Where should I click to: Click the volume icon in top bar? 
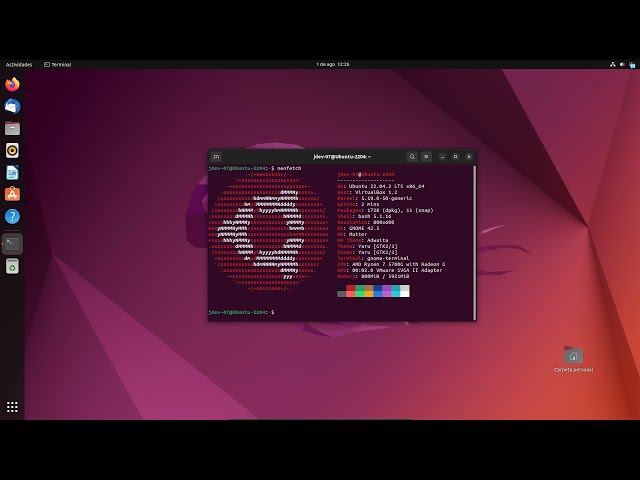[622, 64]
